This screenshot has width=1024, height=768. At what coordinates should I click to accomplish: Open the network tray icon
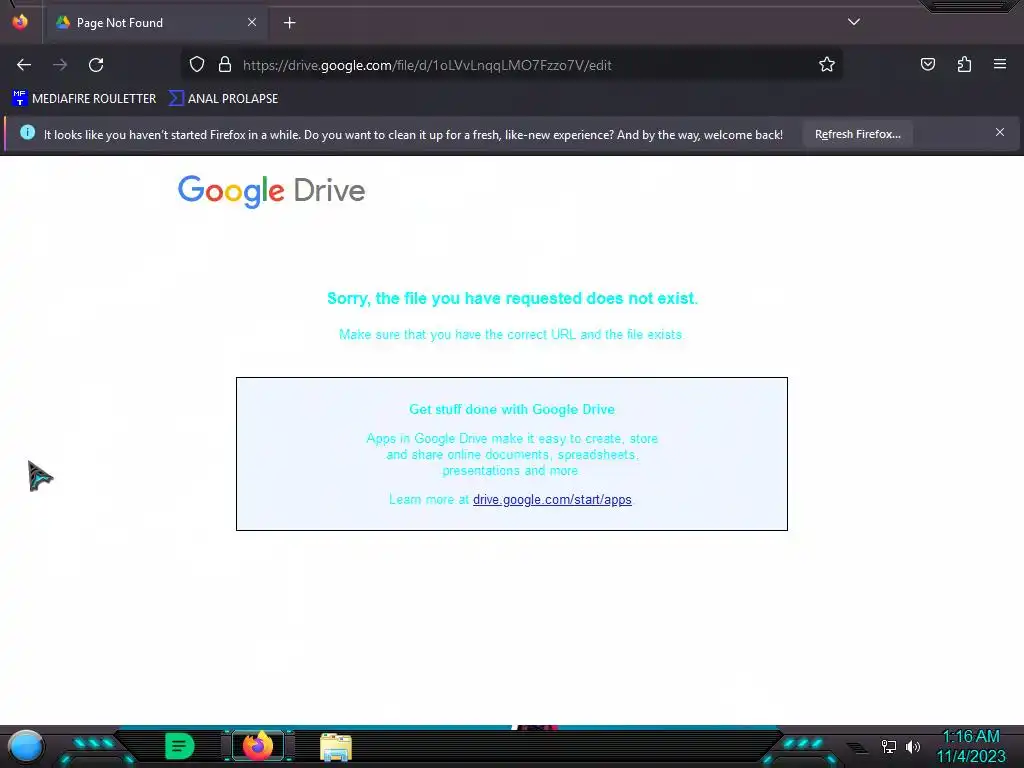tap(889, 746)
